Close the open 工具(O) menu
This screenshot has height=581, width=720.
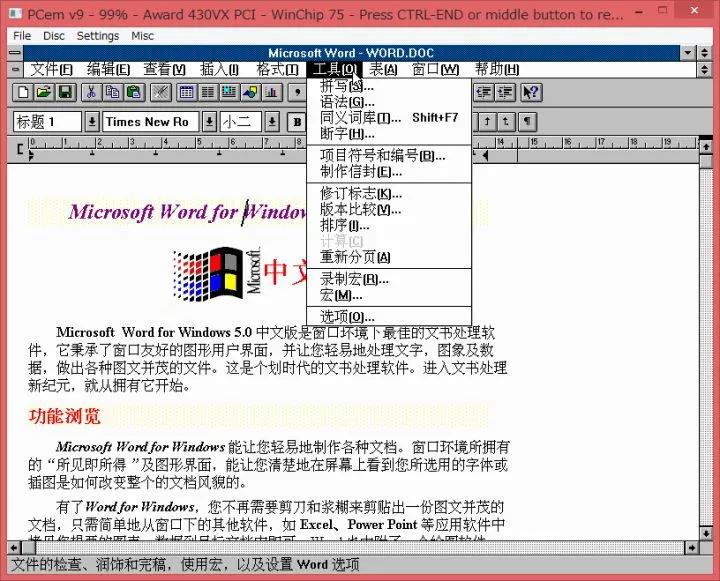[x=334, y=69]
